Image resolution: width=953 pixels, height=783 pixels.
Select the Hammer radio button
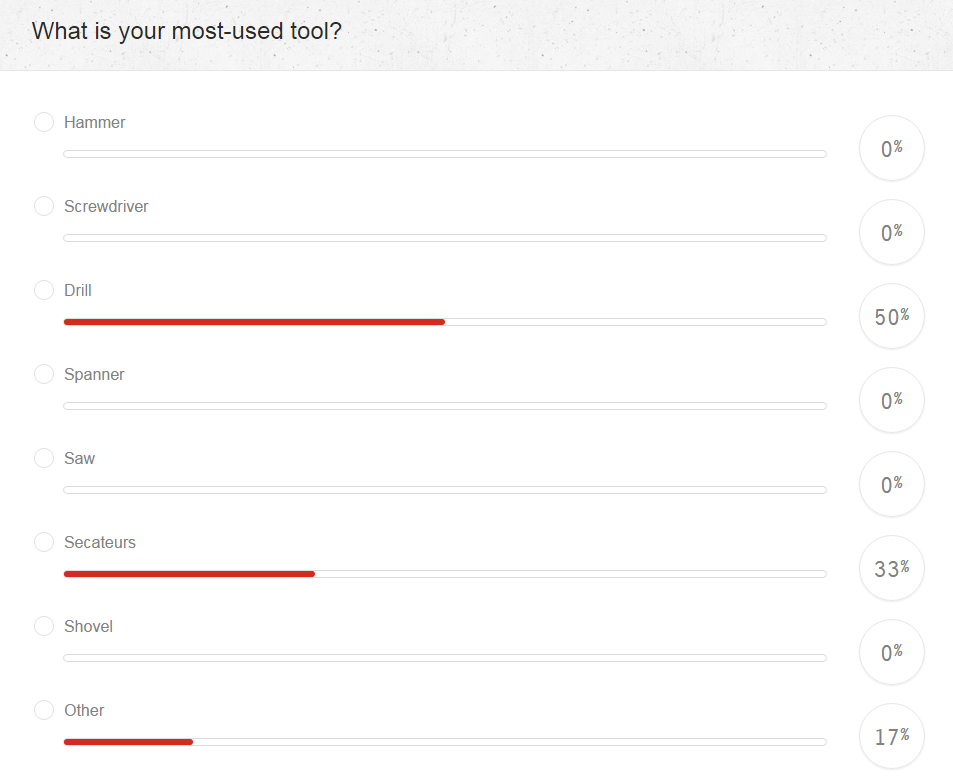(x=44, y=122)
